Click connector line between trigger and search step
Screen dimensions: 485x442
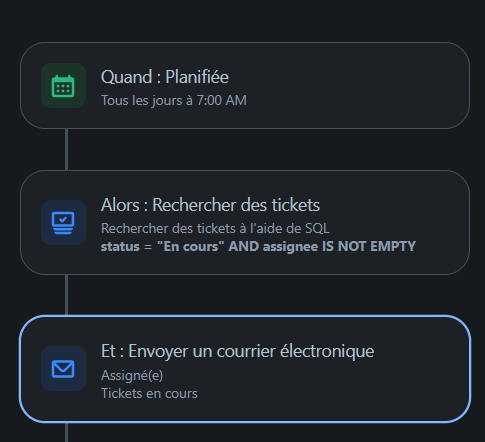pos(66,149)
